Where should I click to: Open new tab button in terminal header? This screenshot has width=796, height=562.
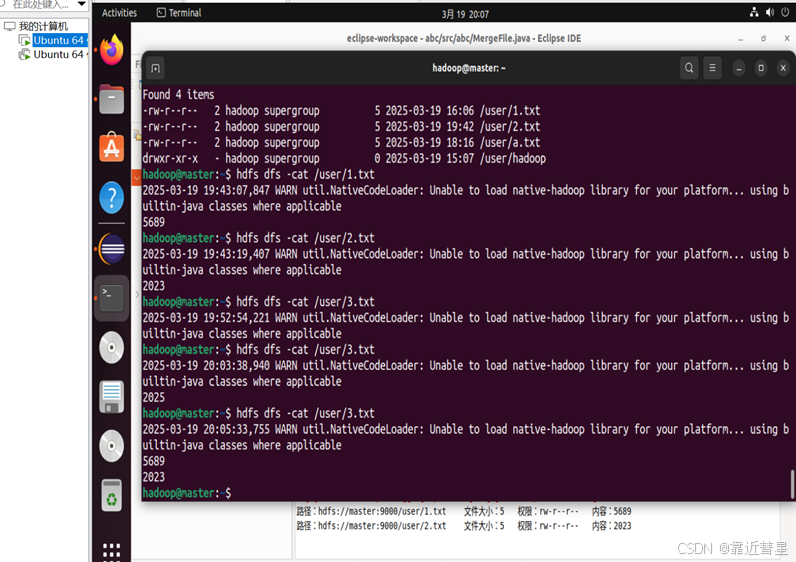pos(156,68)
